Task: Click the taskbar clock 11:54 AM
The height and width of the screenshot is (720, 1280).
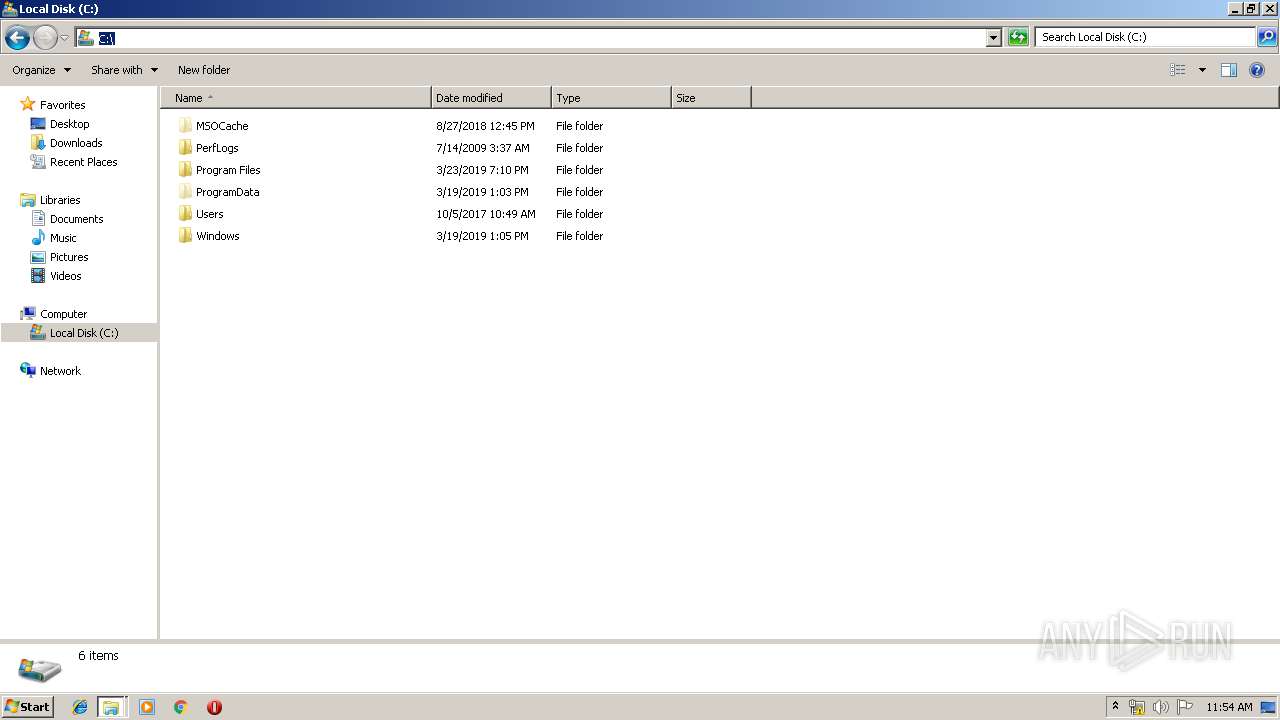Action: tap(1229, 707)
